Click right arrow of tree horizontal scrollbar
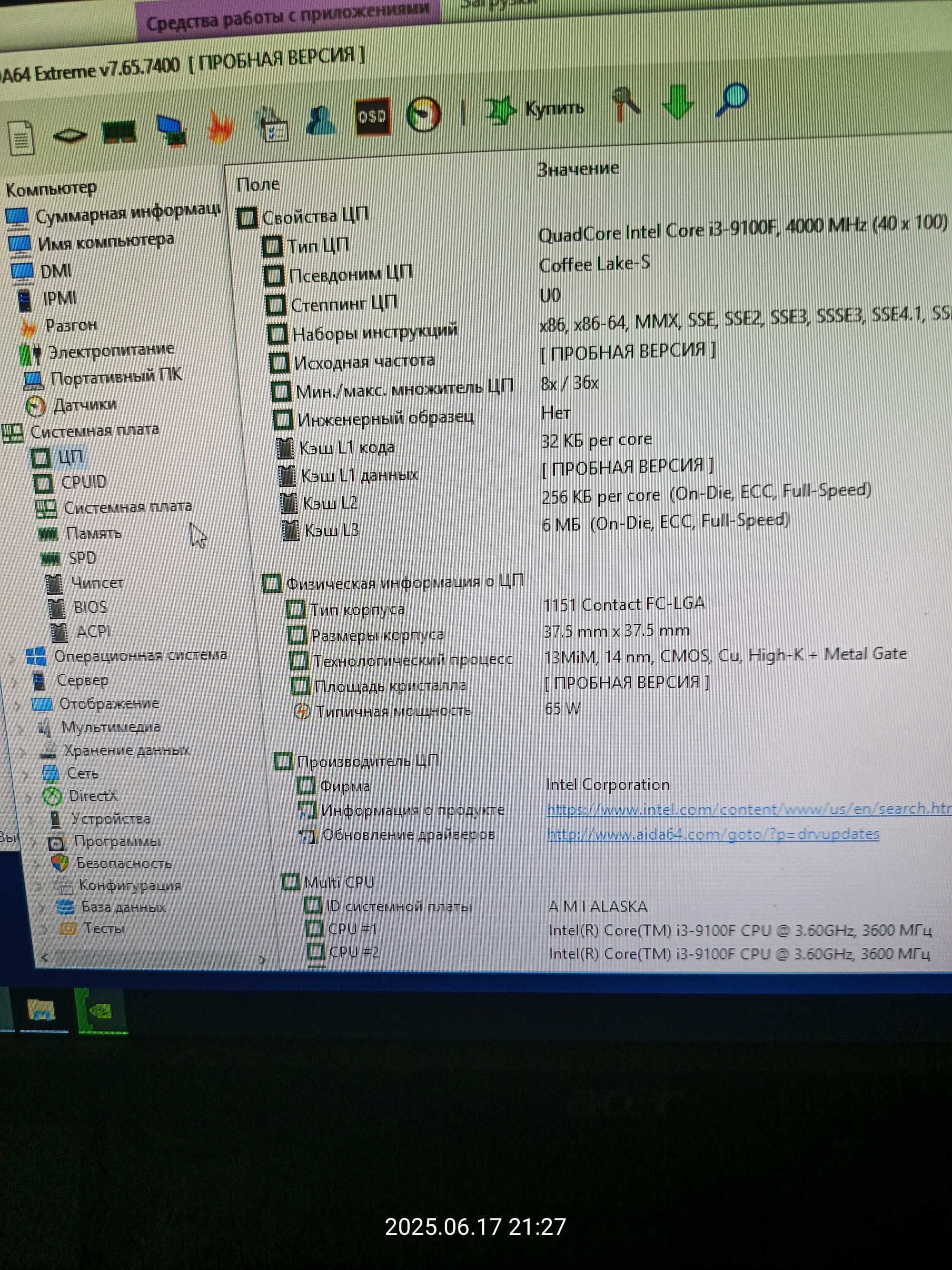 (262, 960)
